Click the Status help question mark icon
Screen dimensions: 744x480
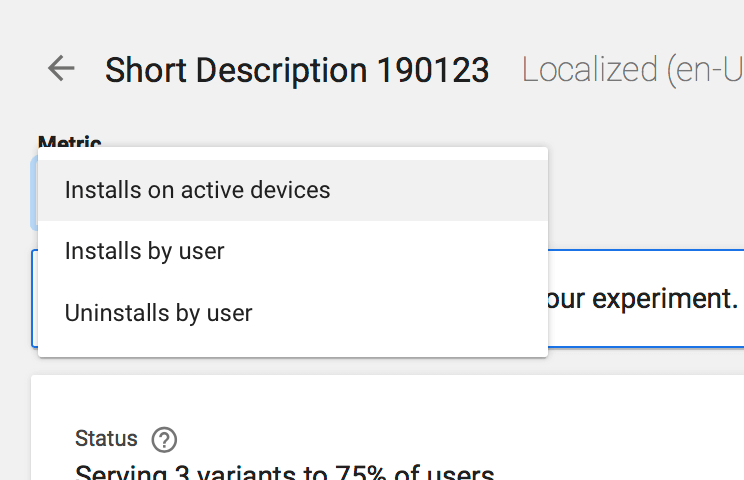164,439
